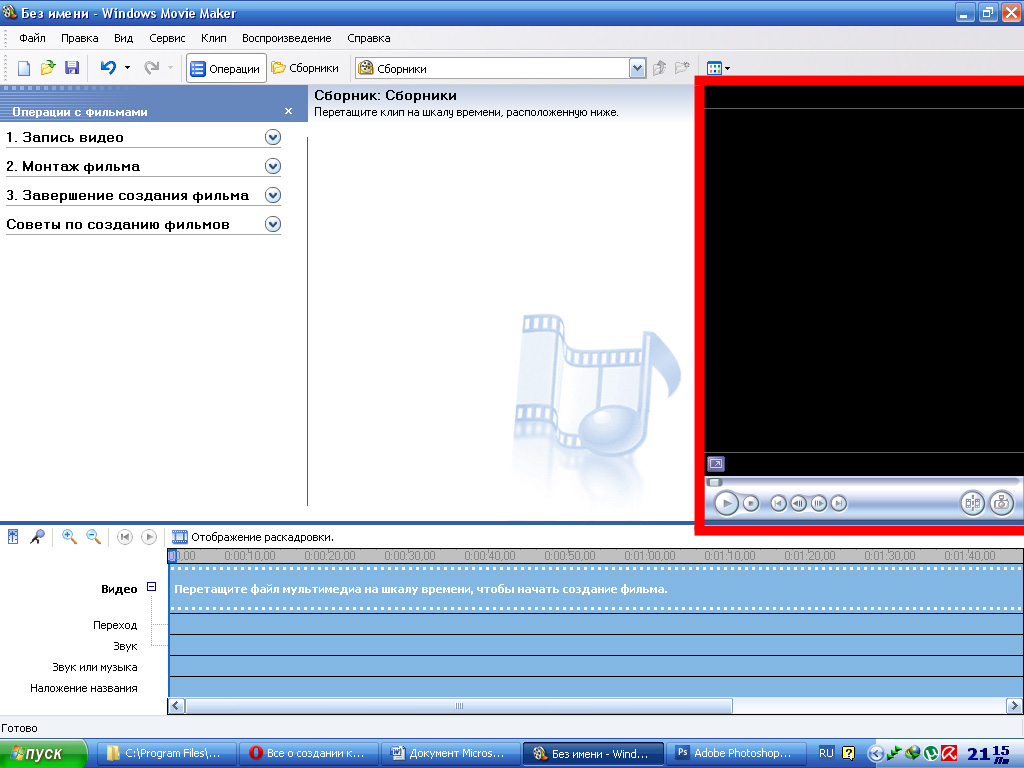Open the Файл menu
The height and width of the screenshot is (768, 1024).
(32, 38)
